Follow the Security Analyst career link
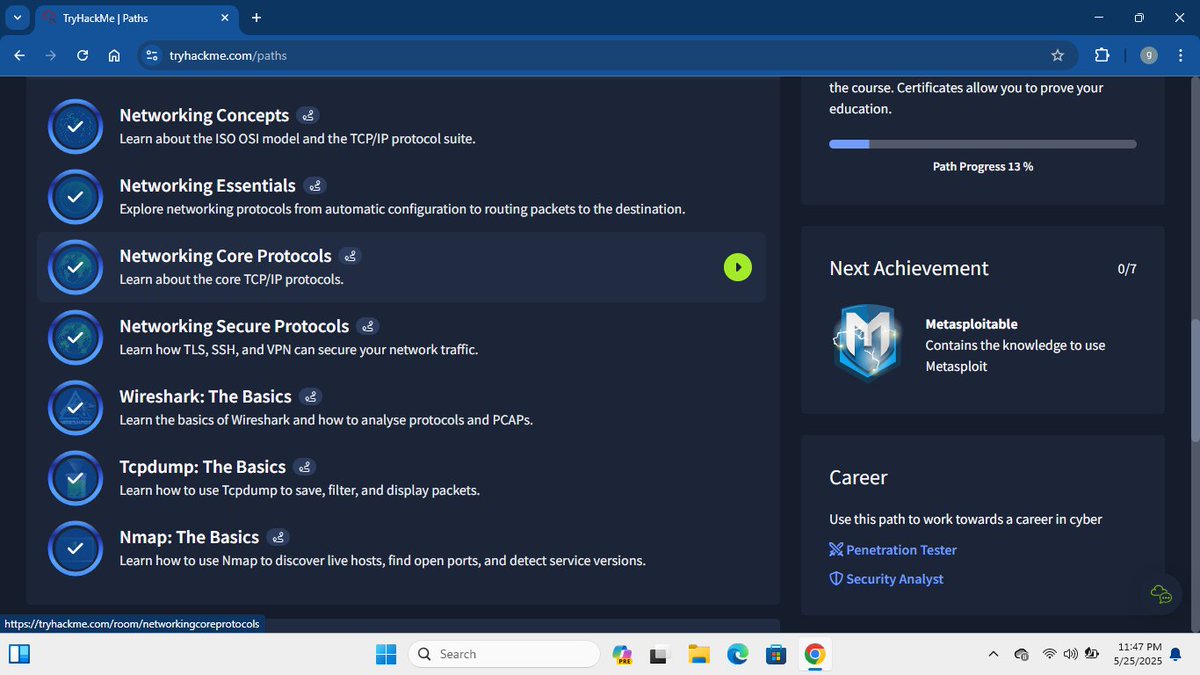The width and height of the screenshot is (1200, 675). 886,579
